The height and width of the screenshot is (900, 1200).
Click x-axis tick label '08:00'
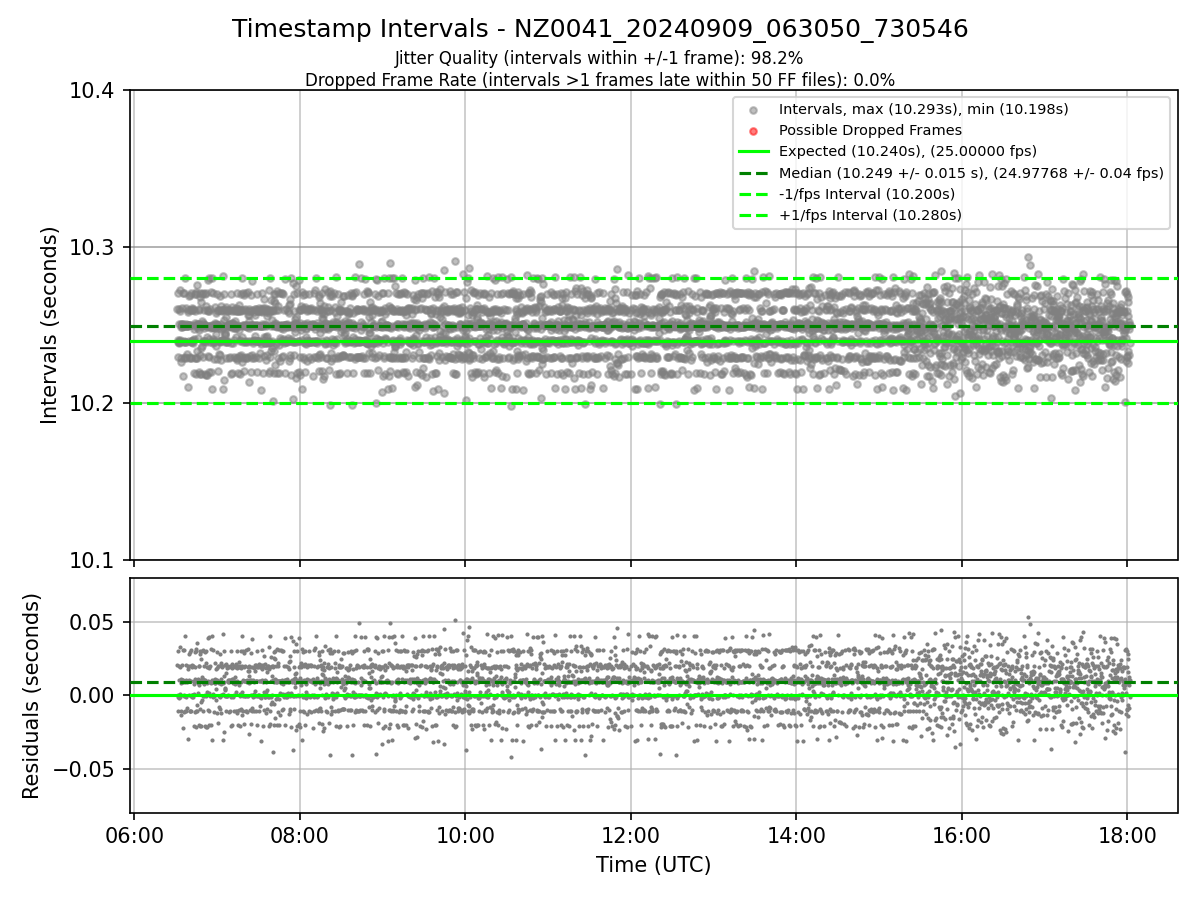300,836
